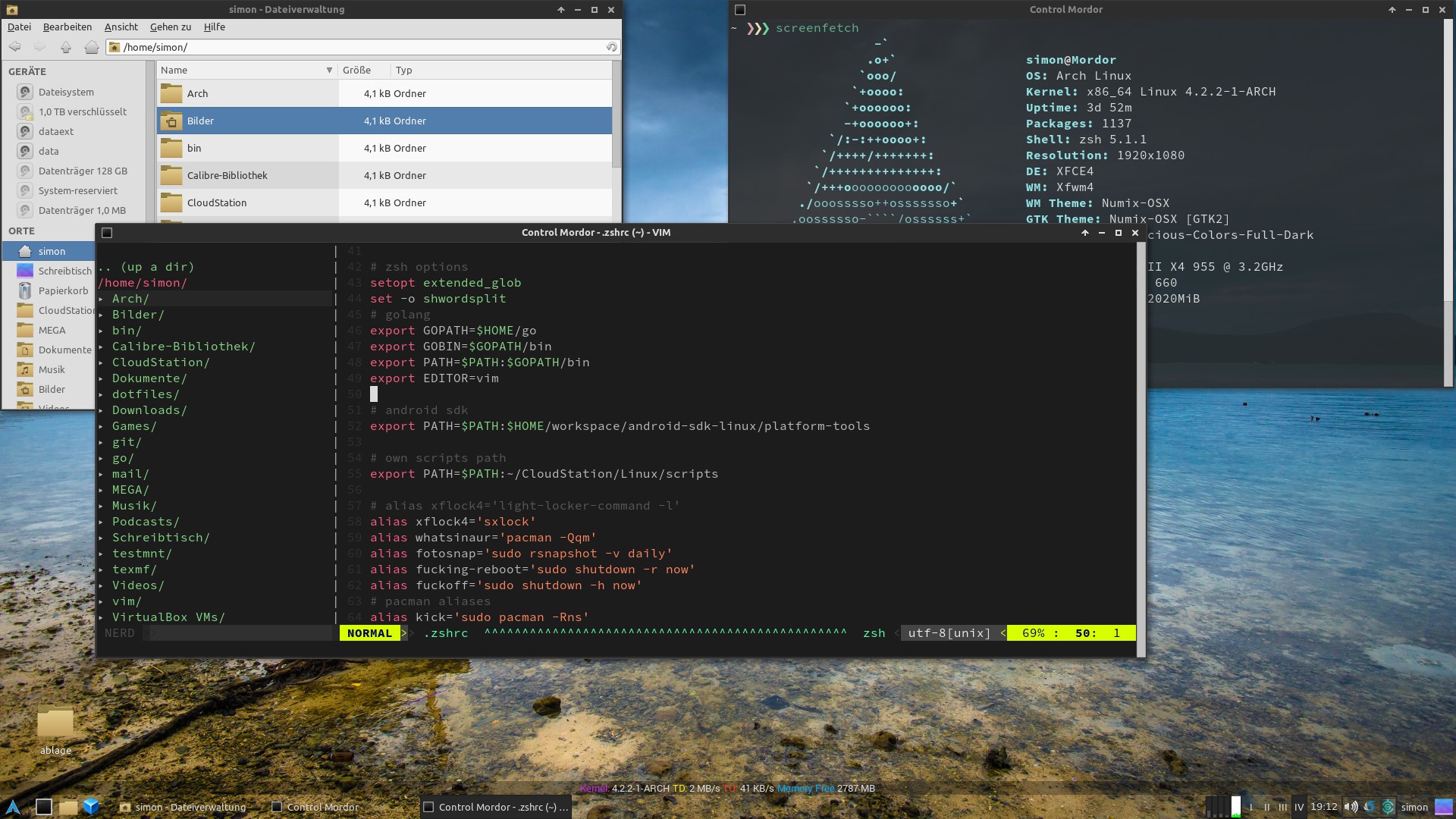Open the Dateisystem device in the sidebar

click(x=66, y=92)
